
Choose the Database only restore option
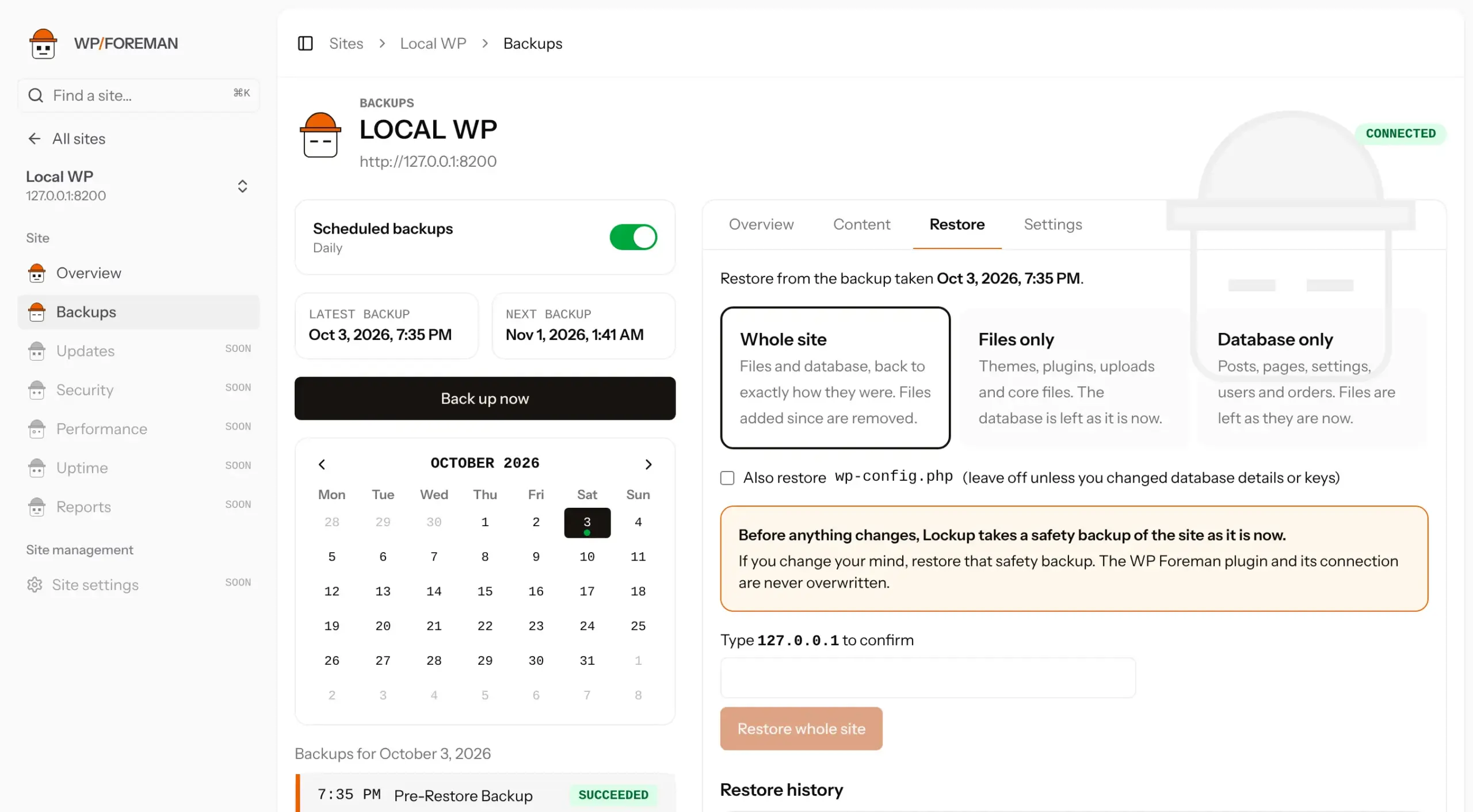1312,378
